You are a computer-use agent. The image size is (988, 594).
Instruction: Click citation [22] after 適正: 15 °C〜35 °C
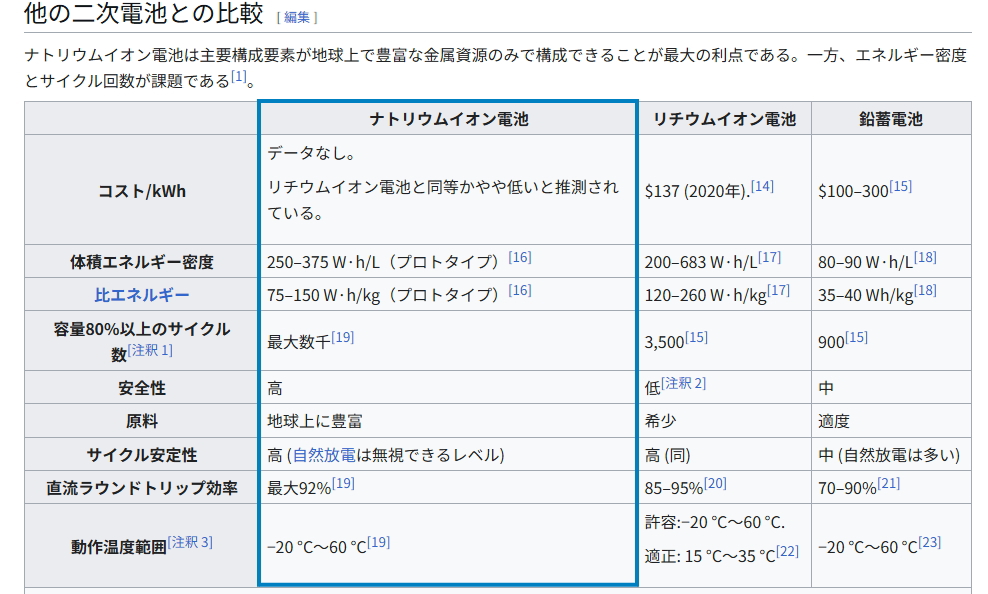coord(787,551)
